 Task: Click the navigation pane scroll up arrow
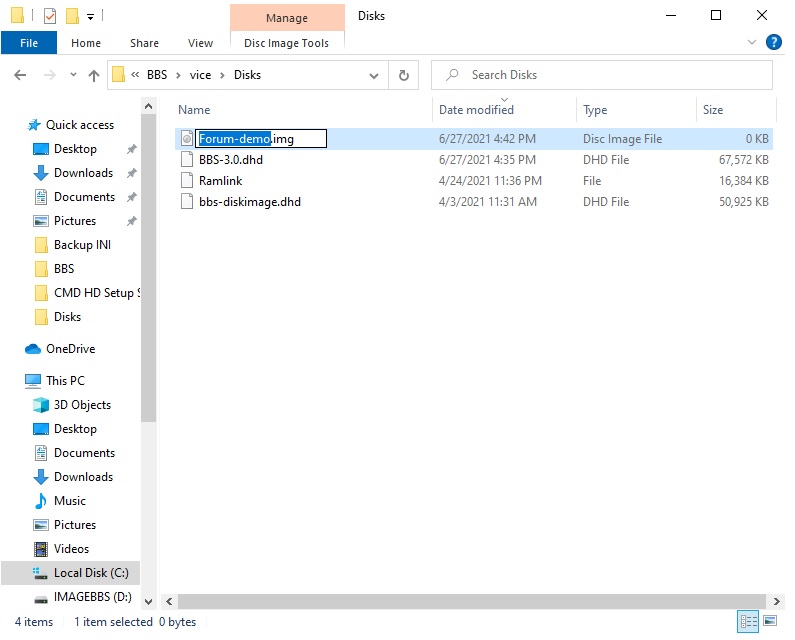[x=148, y=106]
